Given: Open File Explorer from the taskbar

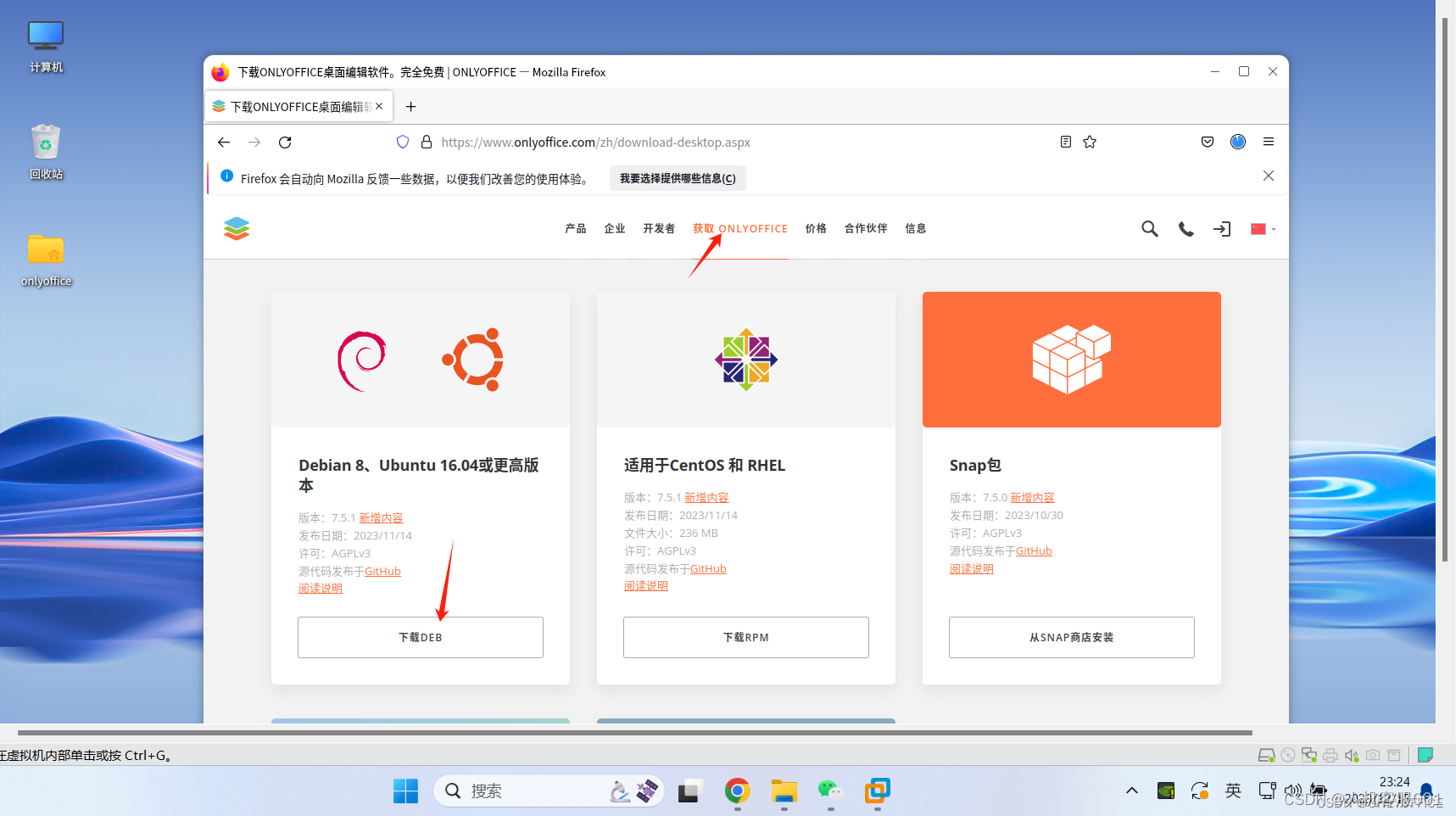Looking at the screenshot, I should [784, 791].
